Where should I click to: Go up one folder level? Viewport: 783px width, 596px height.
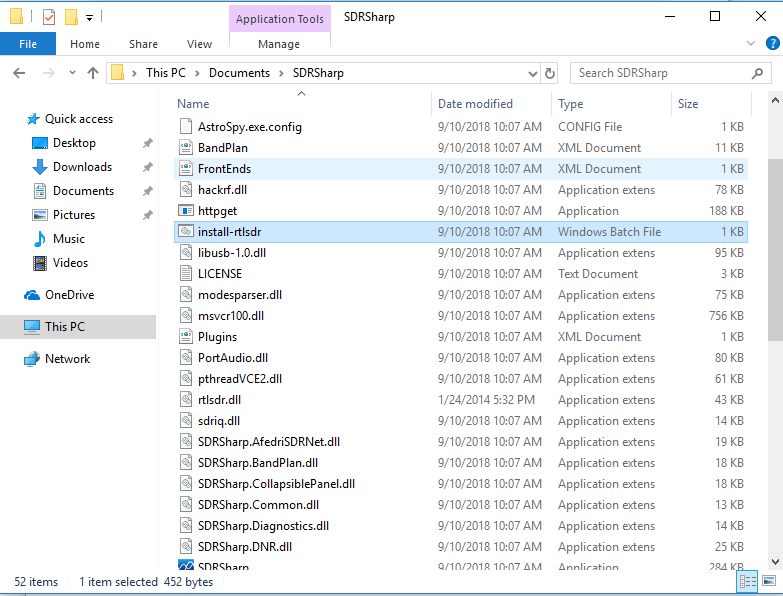point(93,73)
